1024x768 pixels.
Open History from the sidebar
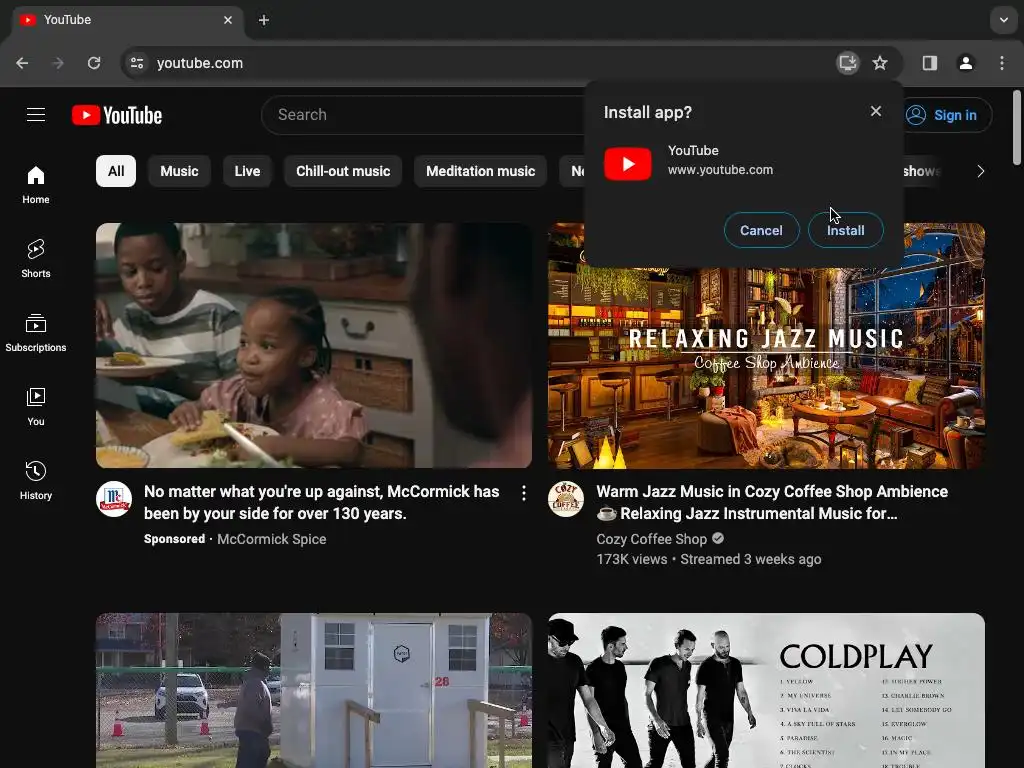coord(36,480)
